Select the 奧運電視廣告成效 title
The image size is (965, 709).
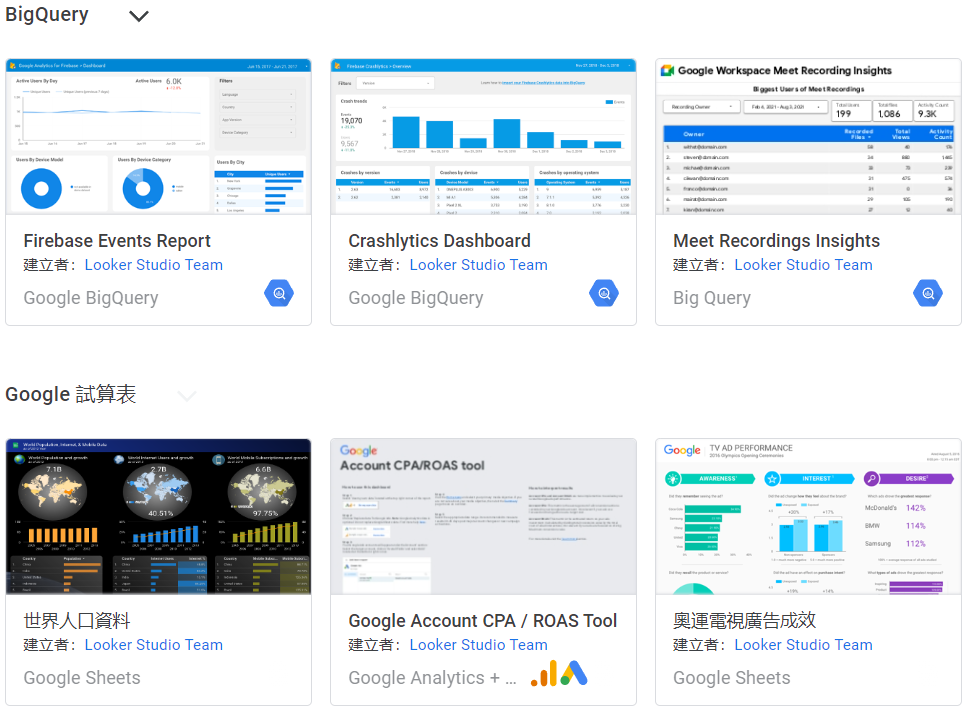[x=745, y=620]
